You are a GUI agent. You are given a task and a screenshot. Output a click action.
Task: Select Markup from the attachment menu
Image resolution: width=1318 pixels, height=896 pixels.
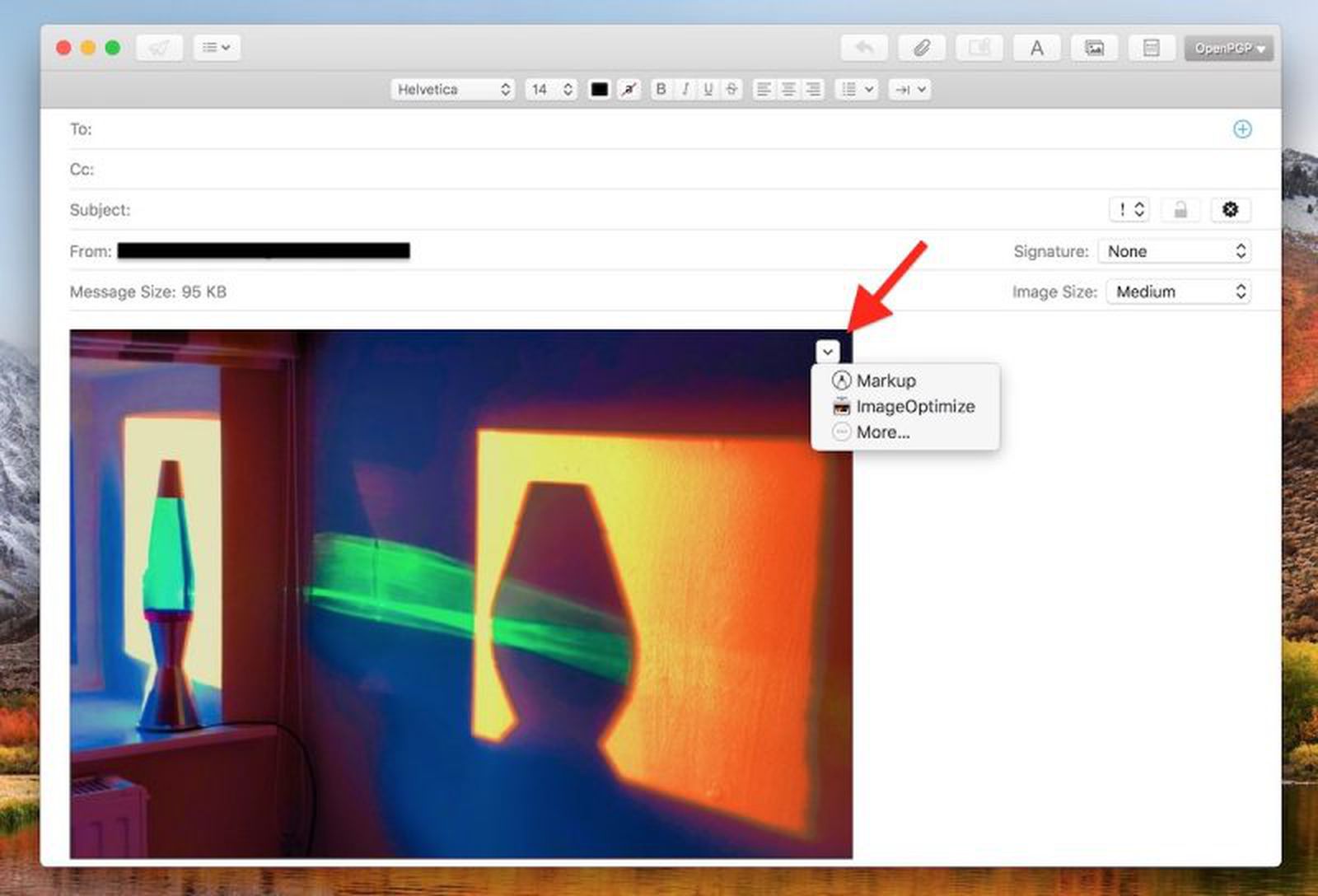pyautogui.click(x=886, y=380)
